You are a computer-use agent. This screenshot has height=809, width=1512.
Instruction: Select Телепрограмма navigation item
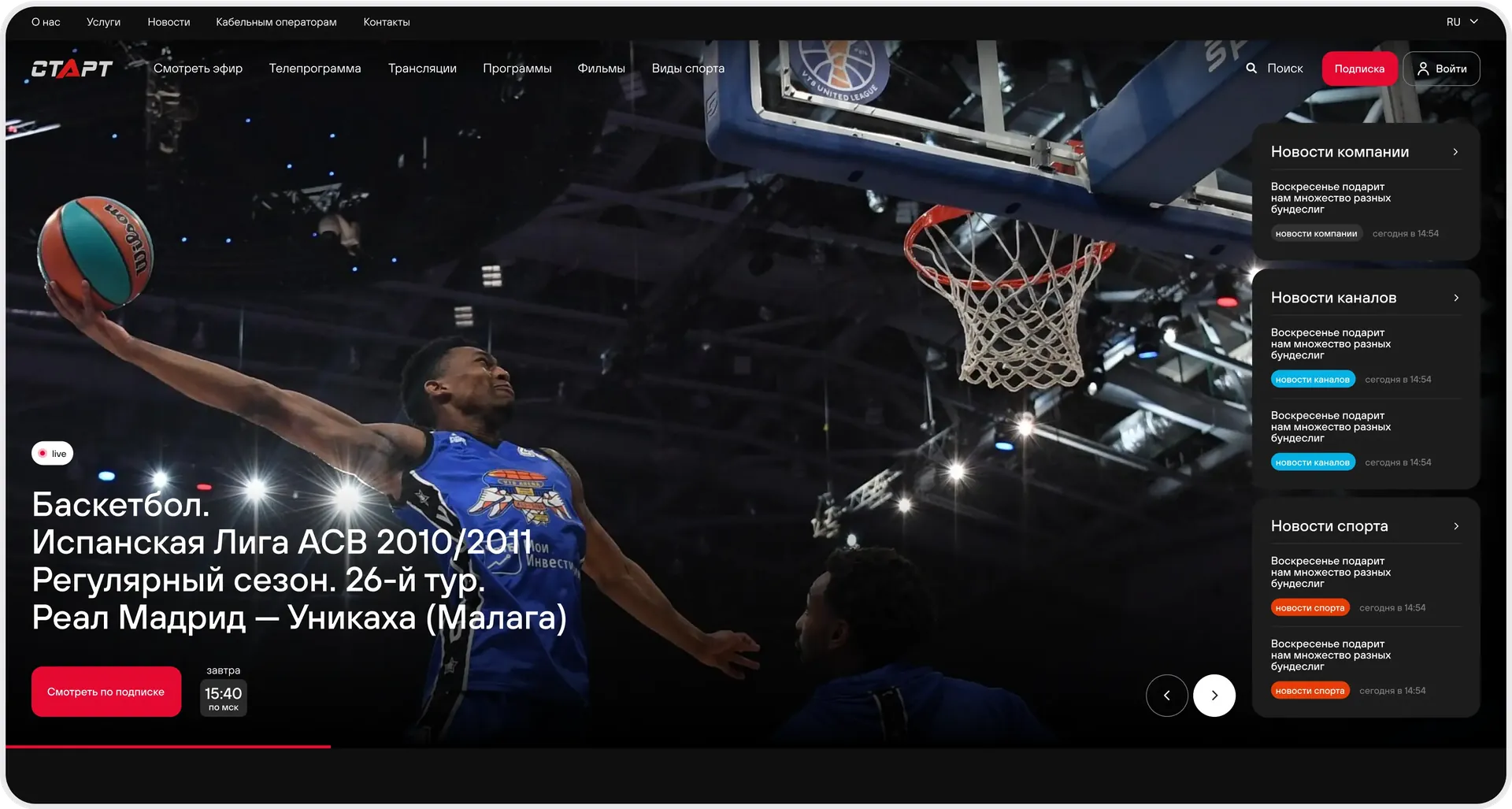click(315, 69)
